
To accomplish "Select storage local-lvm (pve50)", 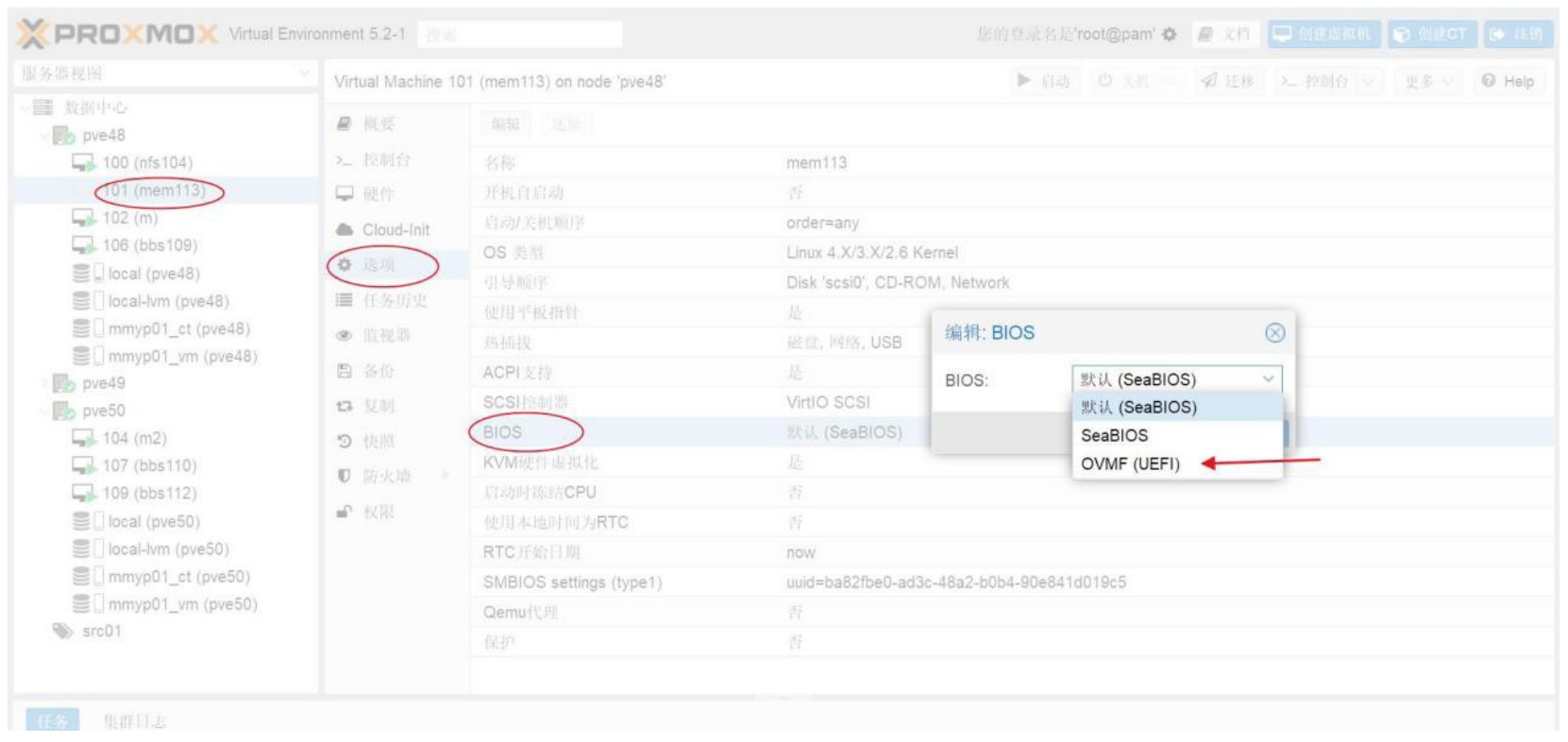I will 168,548.
